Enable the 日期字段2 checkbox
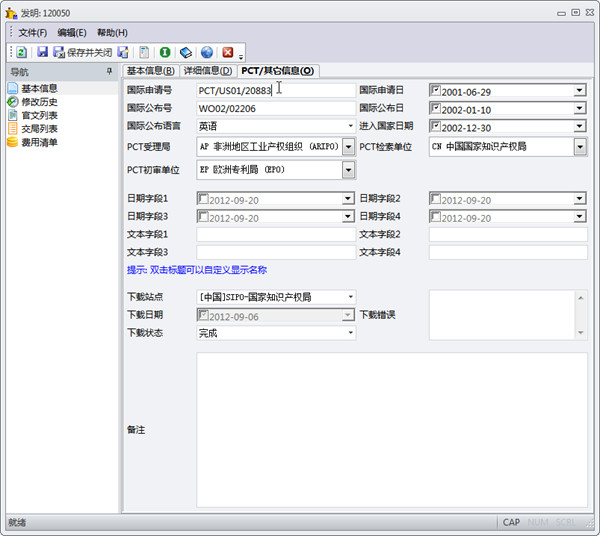Image resolution: width=600 pixels, height=536 pixels. pyautogui.click(x=435, y=198)
